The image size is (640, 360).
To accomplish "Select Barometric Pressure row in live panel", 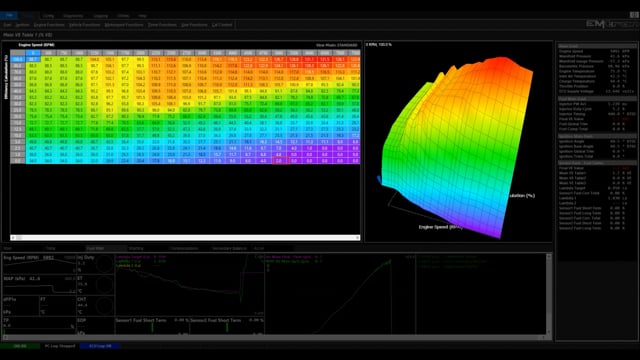I will point(596,66).
